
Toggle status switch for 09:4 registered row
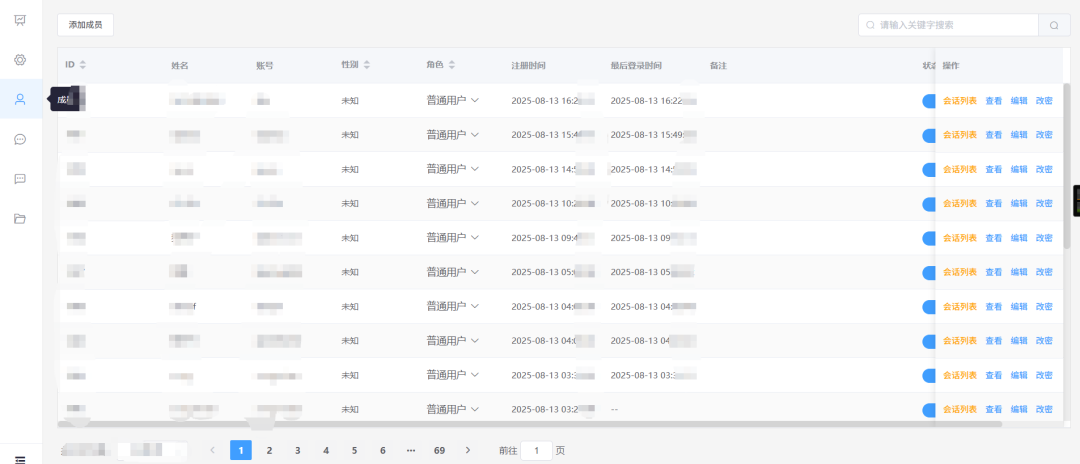[928, 238]
